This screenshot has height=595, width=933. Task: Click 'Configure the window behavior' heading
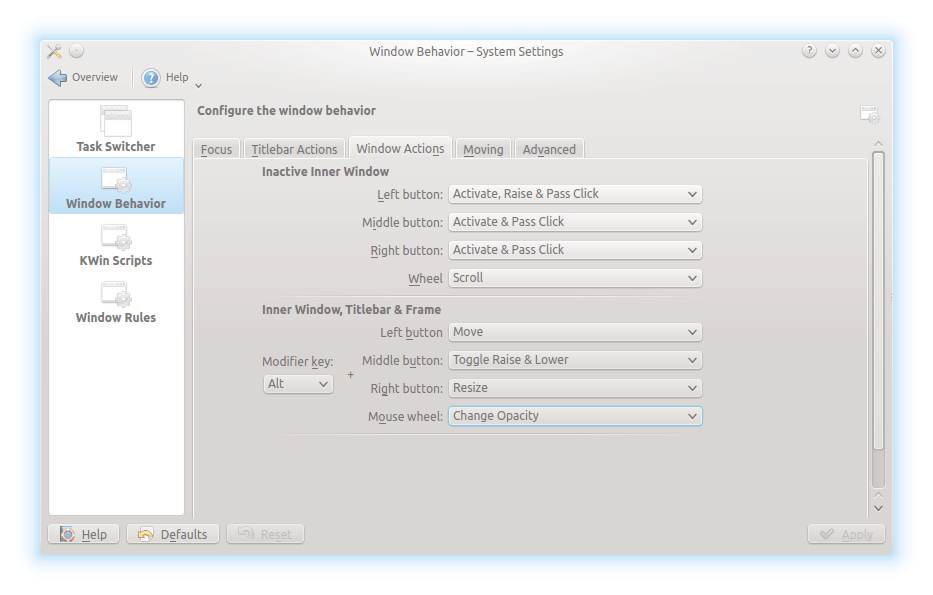coord(286,111)
